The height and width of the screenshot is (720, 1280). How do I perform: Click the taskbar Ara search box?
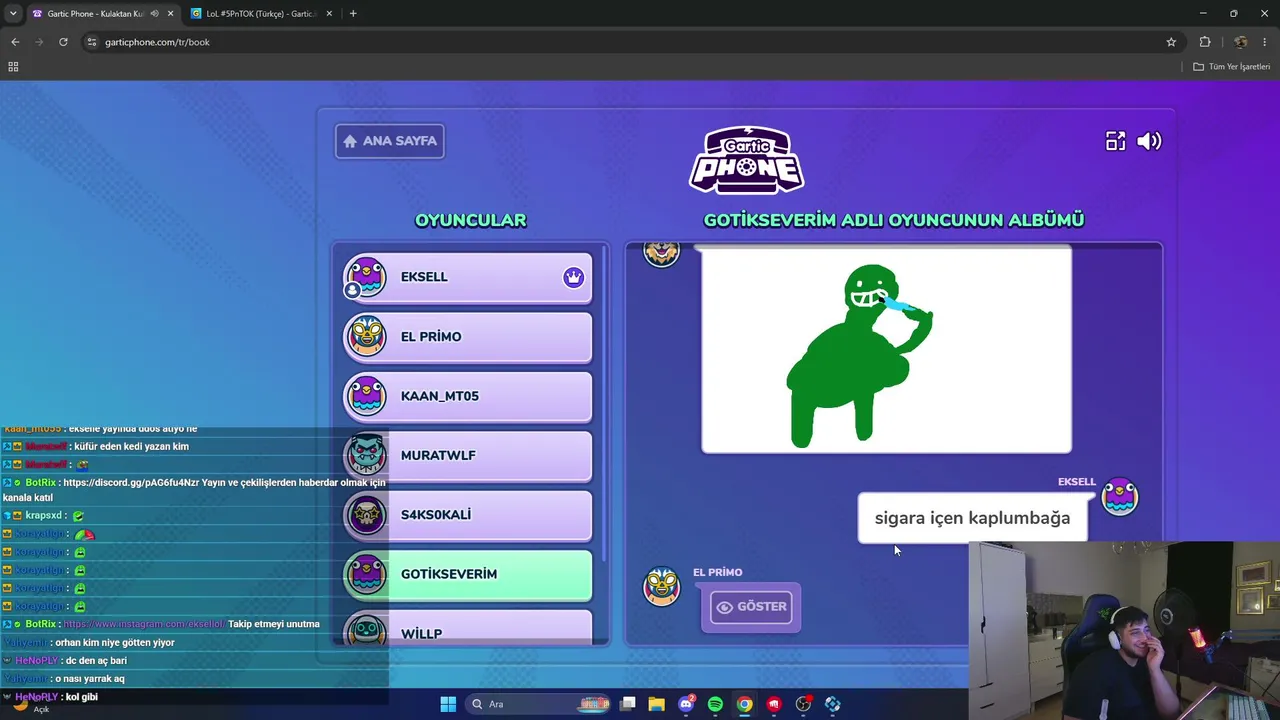pos(538,704)
